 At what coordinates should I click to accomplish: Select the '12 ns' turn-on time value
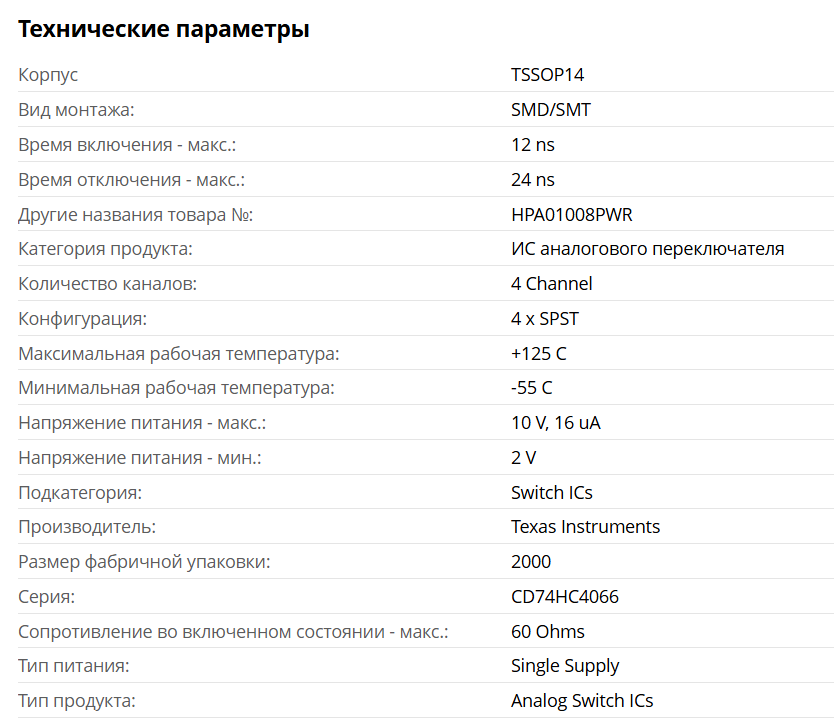532,145
